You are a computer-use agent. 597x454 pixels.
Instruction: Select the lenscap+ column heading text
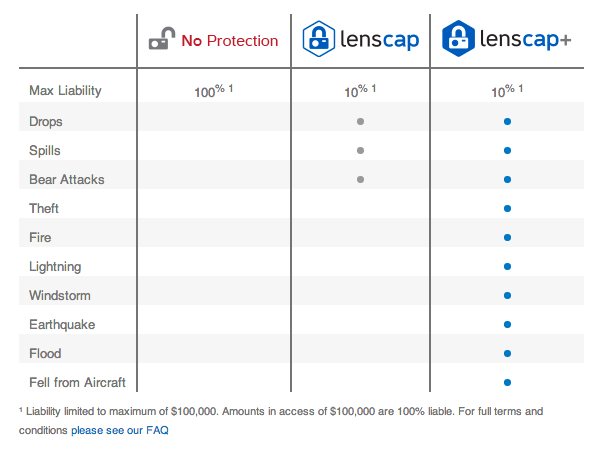pyautogui.click(x=525, y=39)
